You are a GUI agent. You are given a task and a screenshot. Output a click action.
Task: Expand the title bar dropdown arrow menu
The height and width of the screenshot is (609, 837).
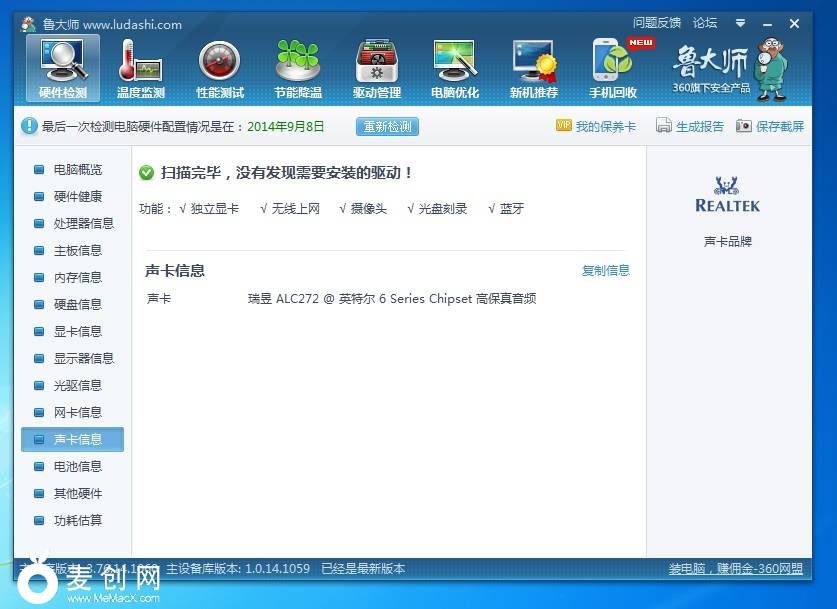(x=740, y=23)
